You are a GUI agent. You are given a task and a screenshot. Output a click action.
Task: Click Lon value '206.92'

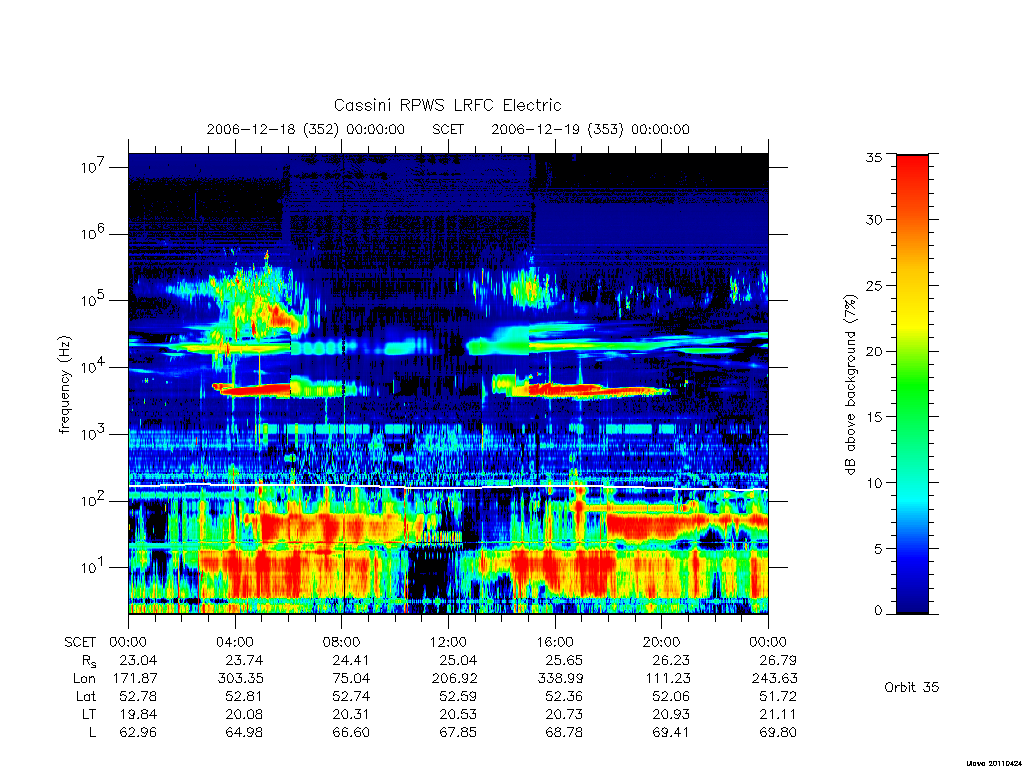(x=454, y=679)
